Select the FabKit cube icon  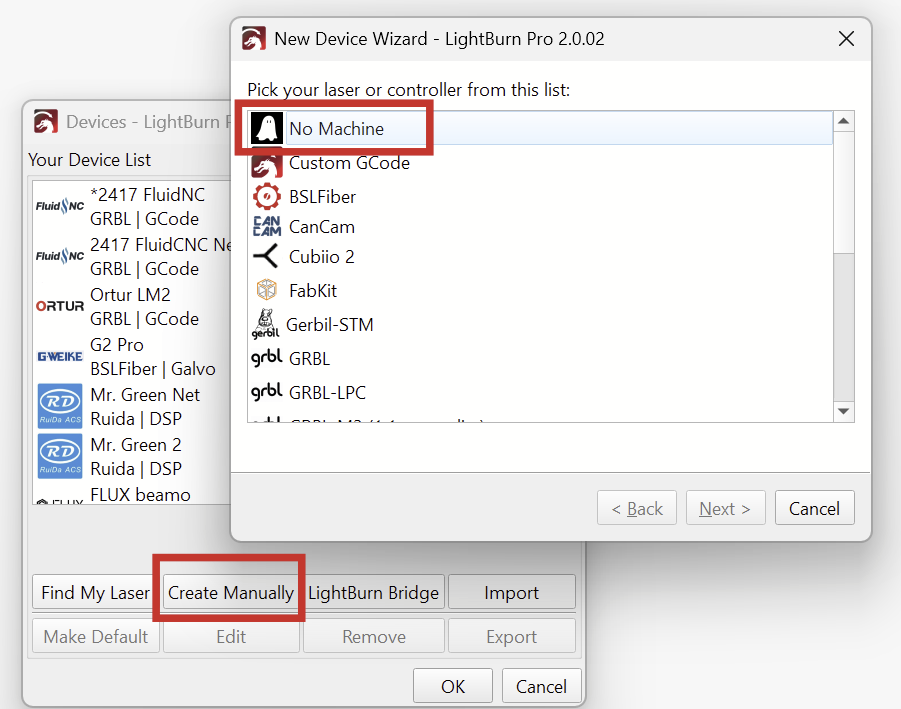point(266,291)
